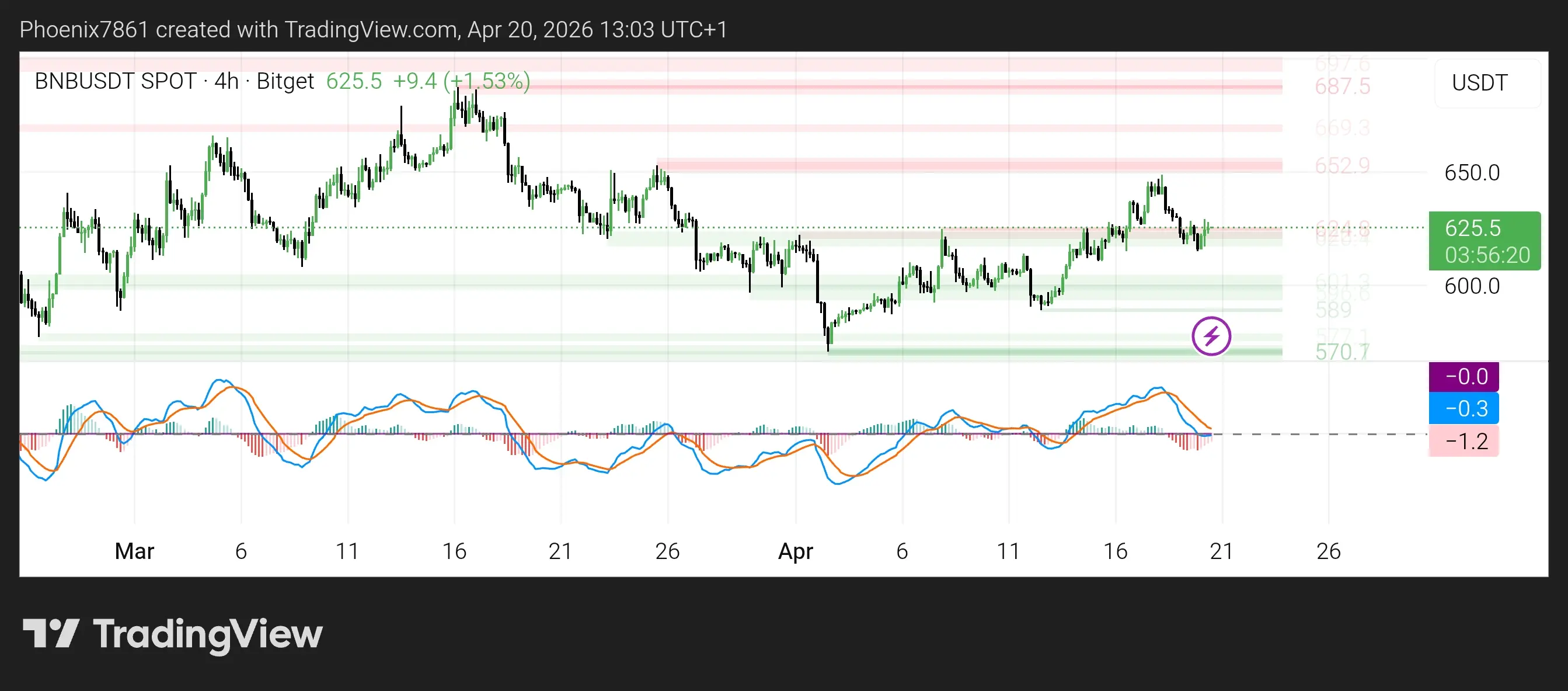Click the 669.3 faded resistance label
This screenshot has height=691, width=1568.
point(1342,128)
